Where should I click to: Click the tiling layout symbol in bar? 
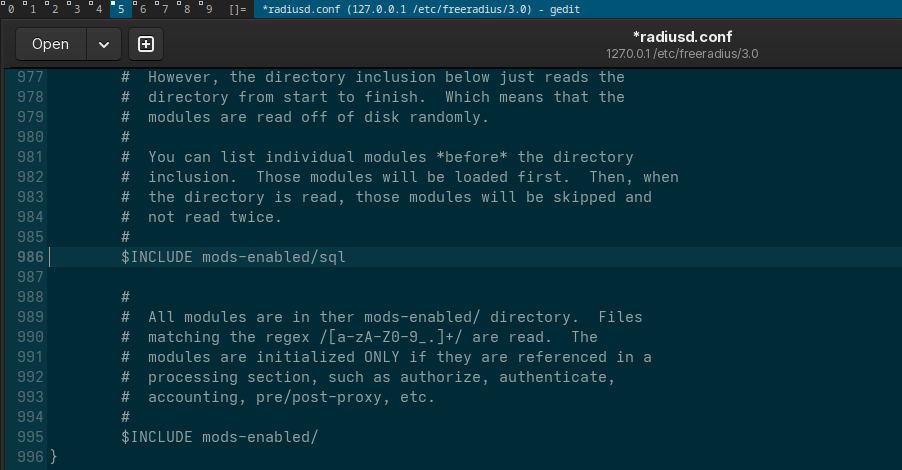tap(237, 9)
